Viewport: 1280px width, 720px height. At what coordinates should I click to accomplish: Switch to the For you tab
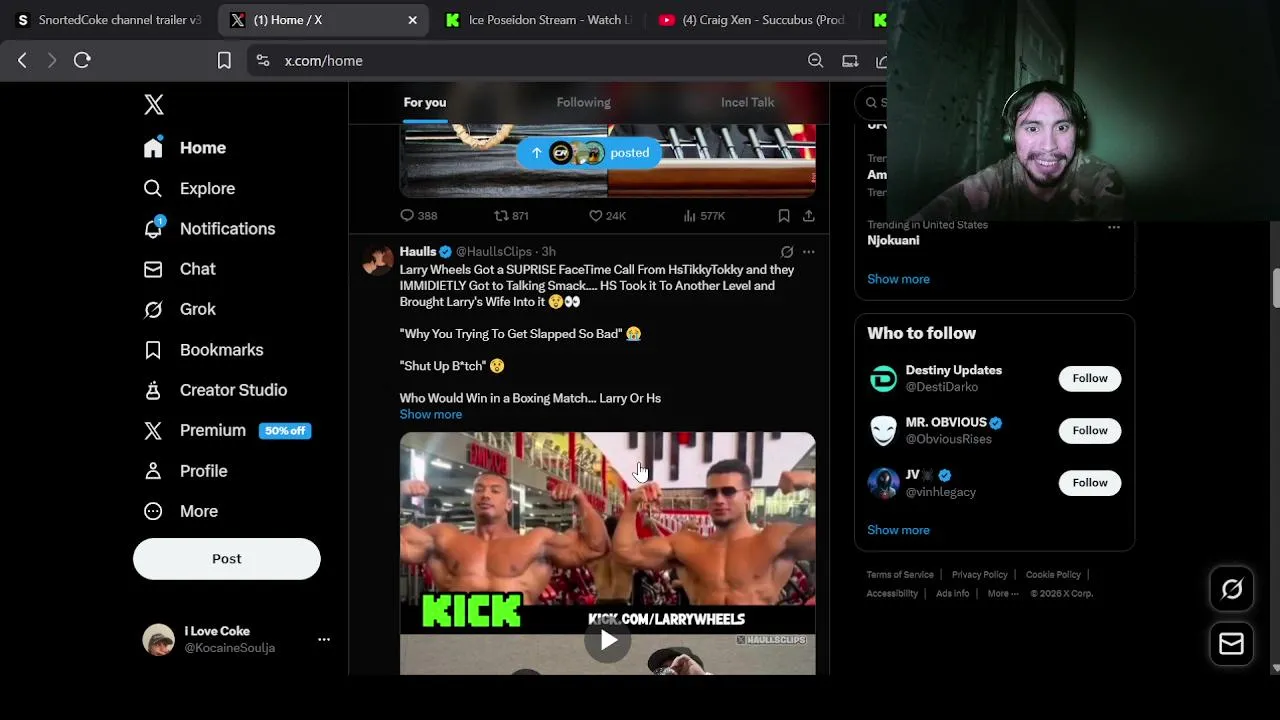coord(425,102)
